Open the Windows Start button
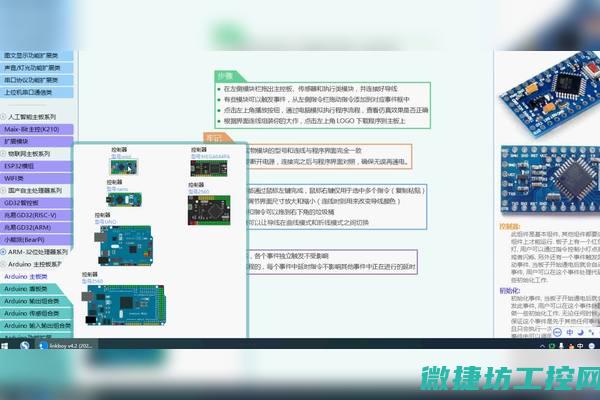This screenshot has height=400, width=600. click(5, 346)
